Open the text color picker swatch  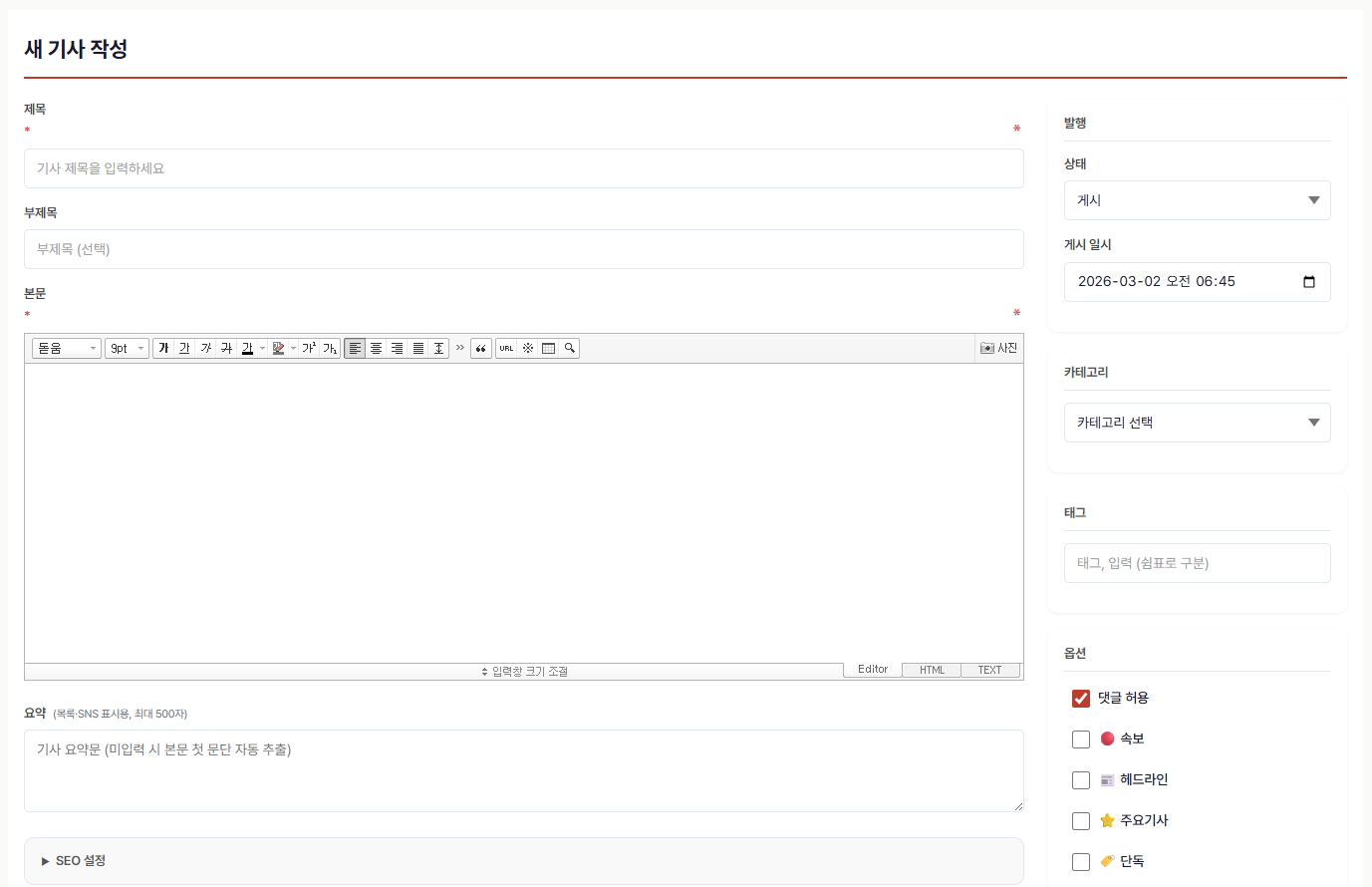click(x=247, y=348)
